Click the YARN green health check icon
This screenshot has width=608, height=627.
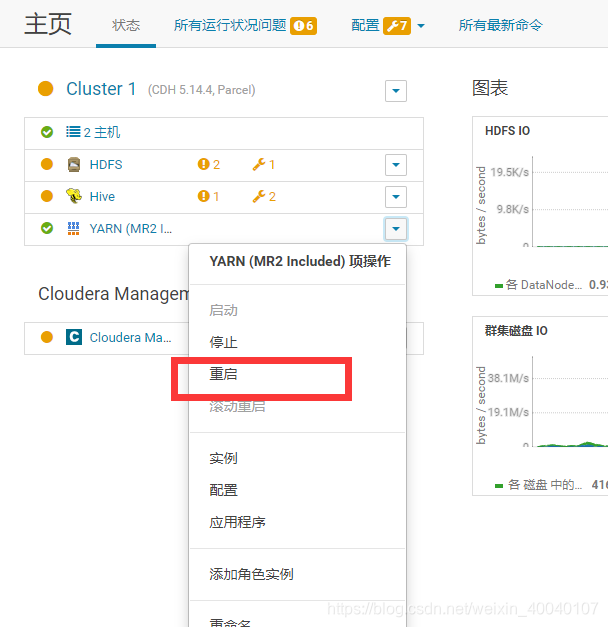47,228
